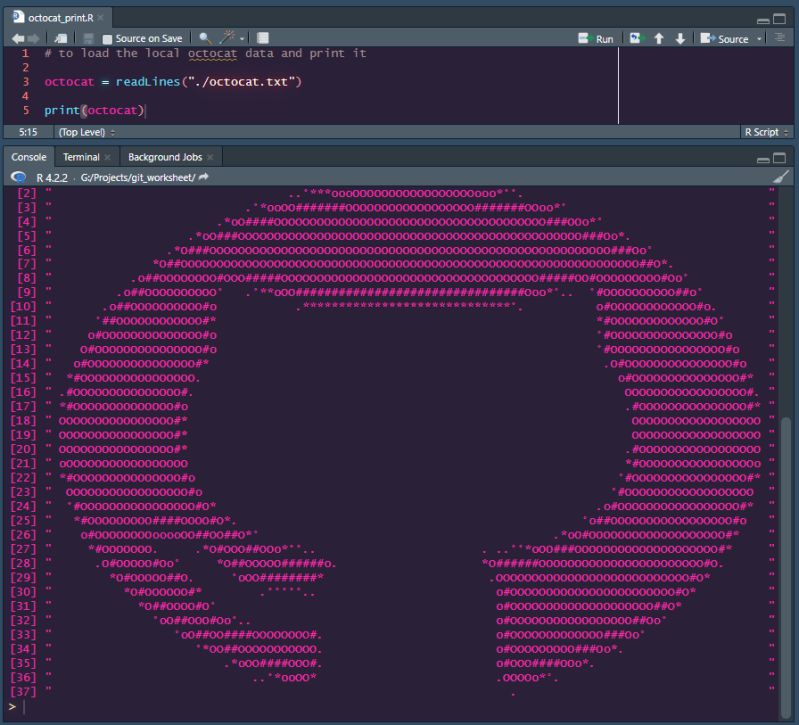Viewport: 799px width, 725px height.
Task: Click the R 4.2.2 version label
Action: (x=52, y=178)
